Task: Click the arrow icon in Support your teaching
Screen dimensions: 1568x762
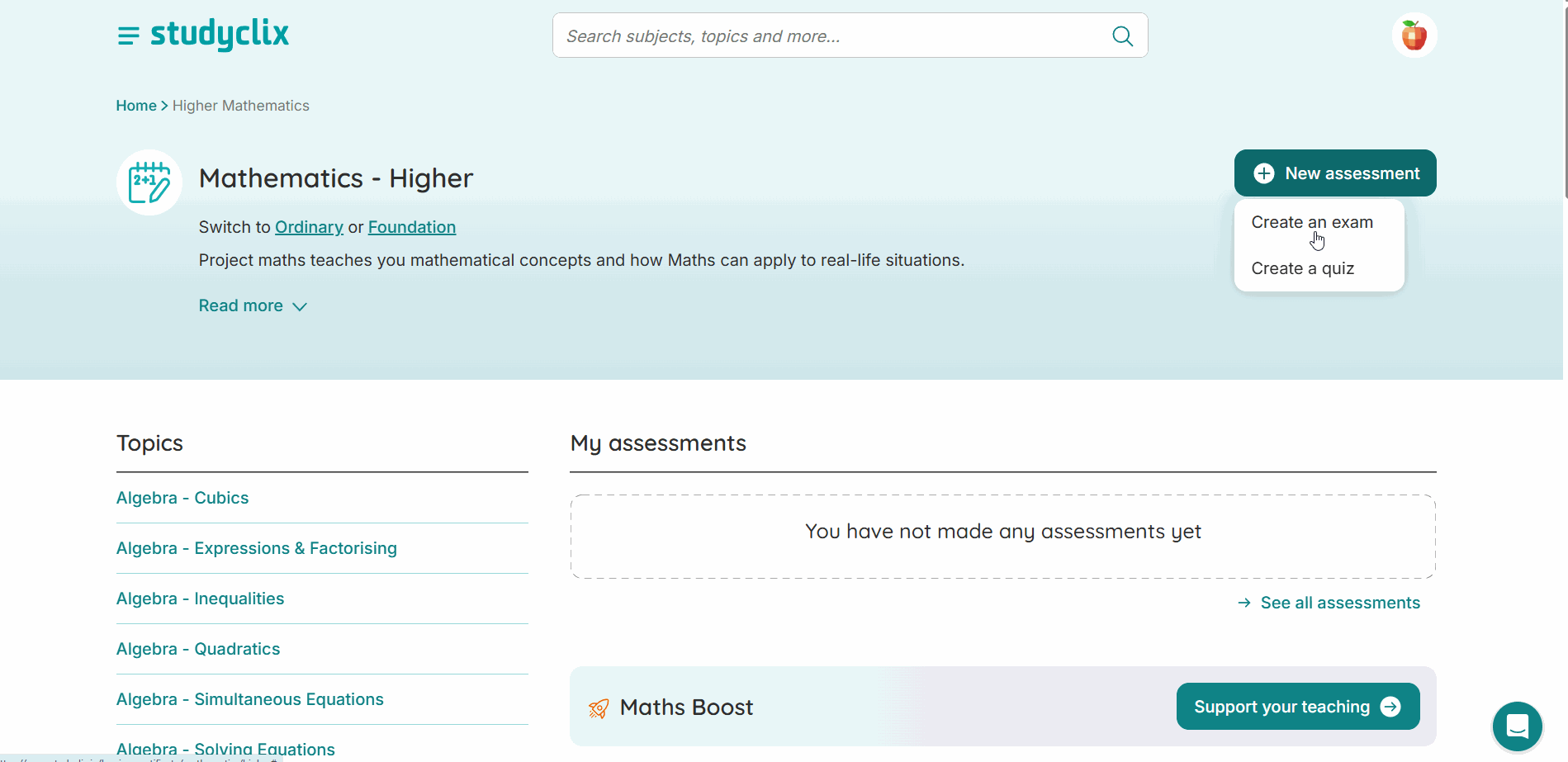Action: 1392,707
